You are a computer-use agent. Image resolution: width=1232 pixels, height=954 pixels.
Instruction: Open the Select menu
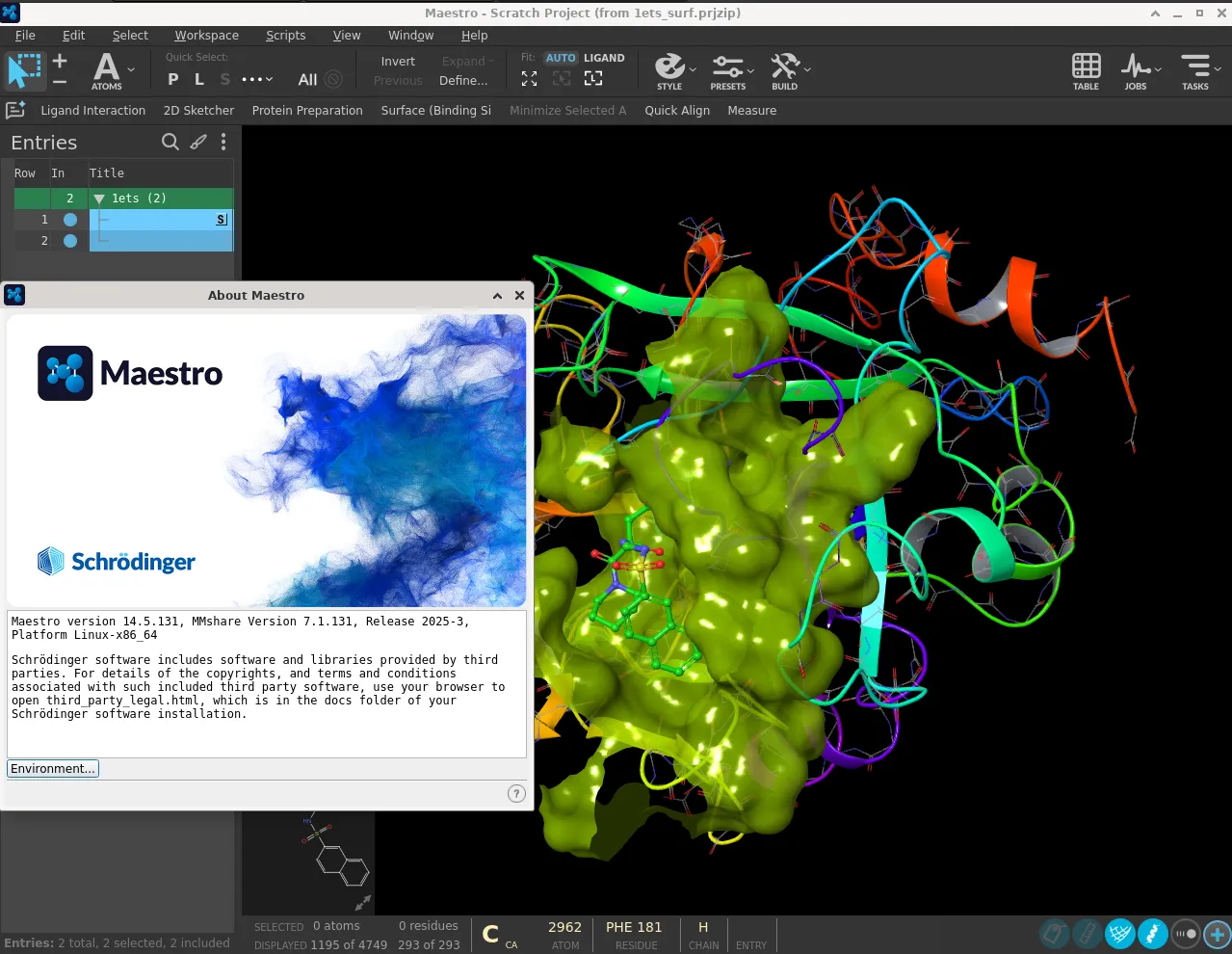tap(130, 36)
